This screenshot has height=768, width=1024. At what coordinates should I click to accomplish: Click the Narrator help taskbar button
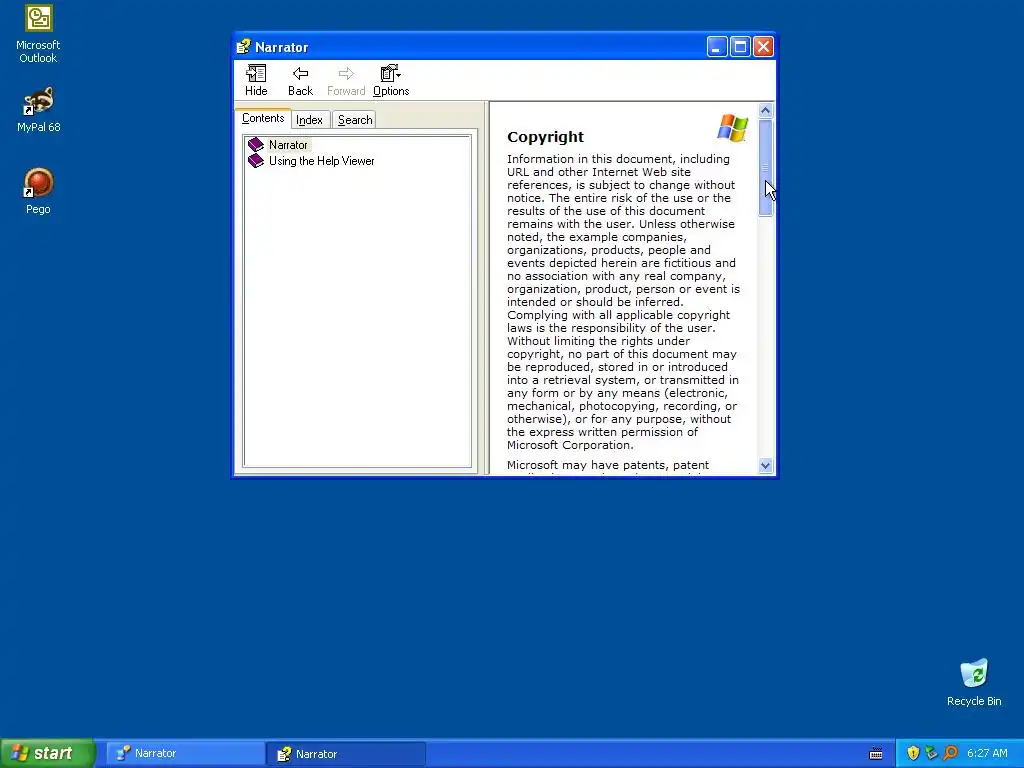point(346,754)
